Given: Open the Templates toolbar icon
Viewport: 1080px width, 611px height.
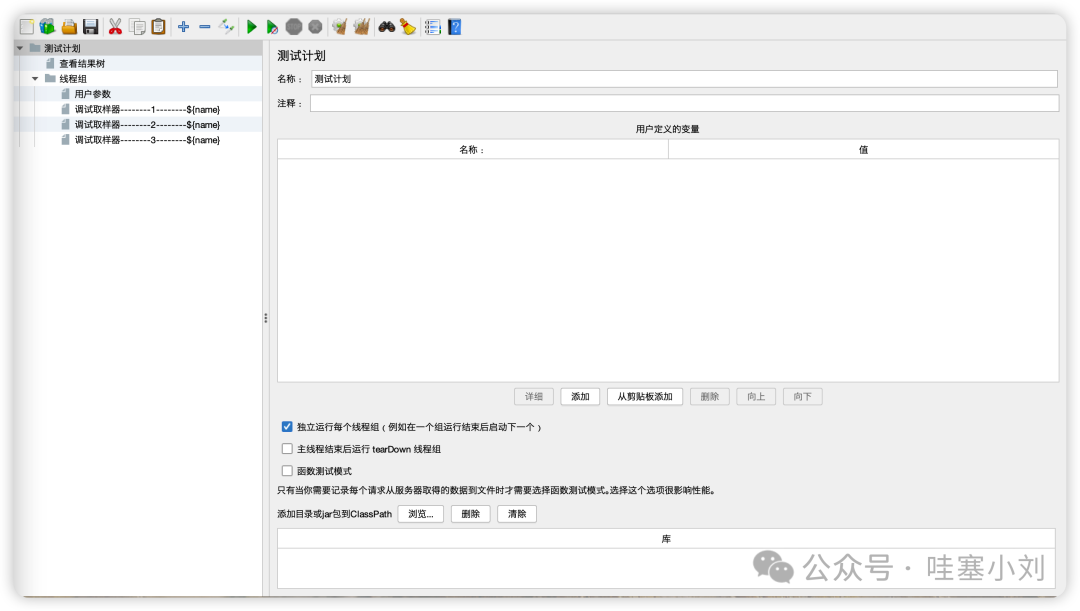Looking at the screenshot, I should 48,27.
